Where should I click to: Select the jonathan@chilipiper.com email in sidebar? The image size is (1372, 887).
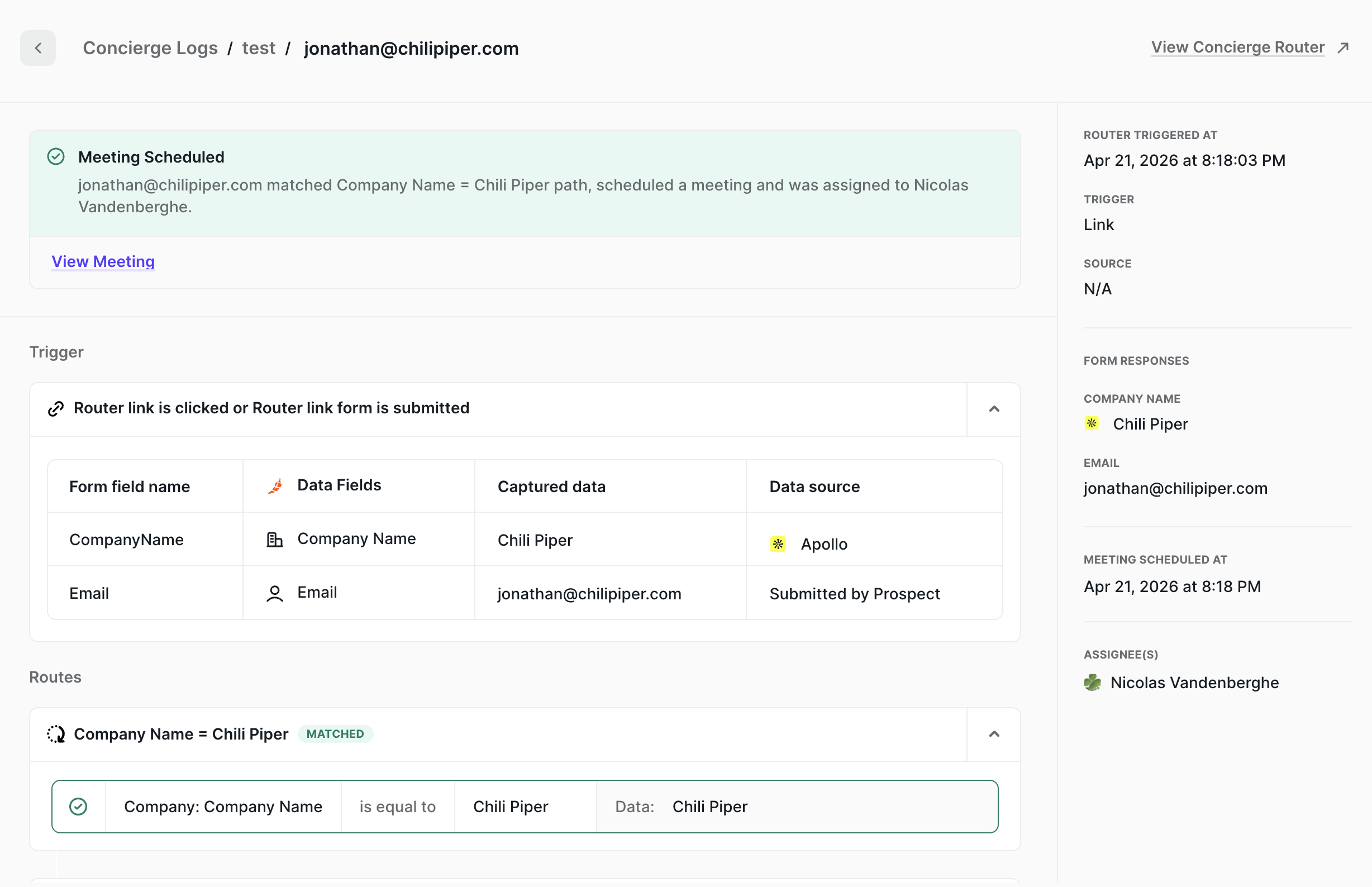[1175, 488]
